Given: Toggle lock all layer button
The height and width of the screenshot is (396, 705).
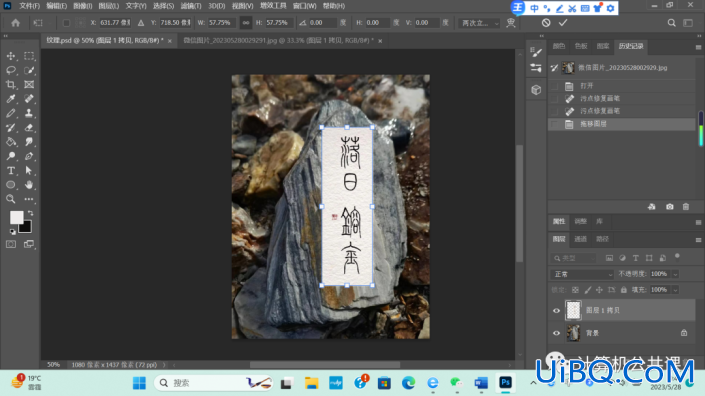Looking at the screenshot, I should point(624,290).
